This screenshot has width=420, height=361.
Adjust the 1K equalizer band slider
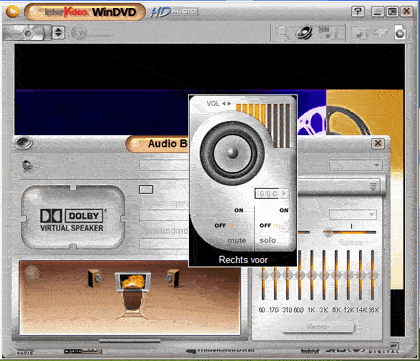tap(312, 275)
